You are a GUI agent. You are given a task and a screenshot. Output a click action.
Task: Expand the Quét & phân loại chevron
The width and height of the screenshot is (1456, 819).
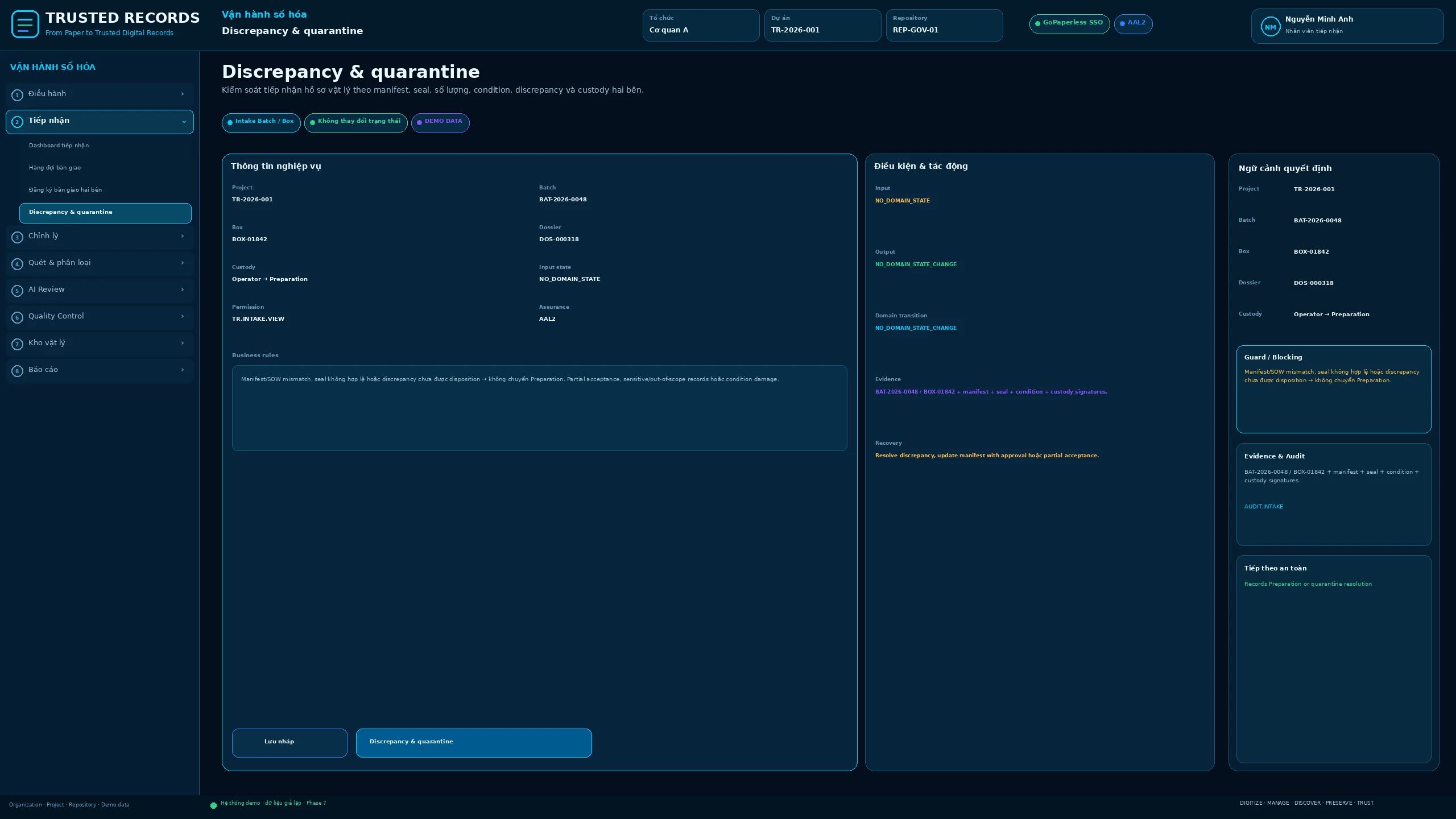(x=183, y=263)
